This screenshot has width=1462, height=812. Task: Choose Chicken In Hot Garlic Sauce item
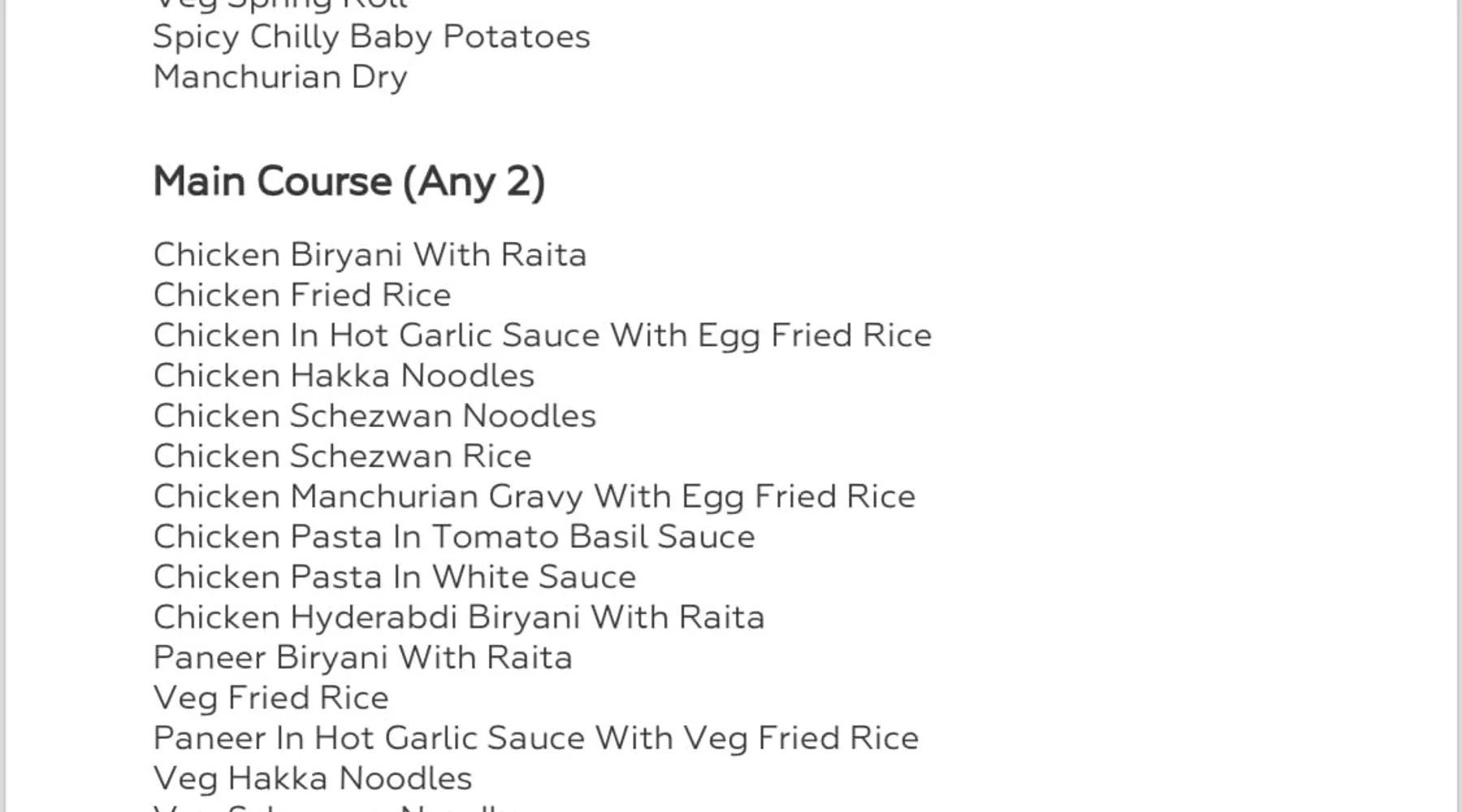[x=543, y=336]
